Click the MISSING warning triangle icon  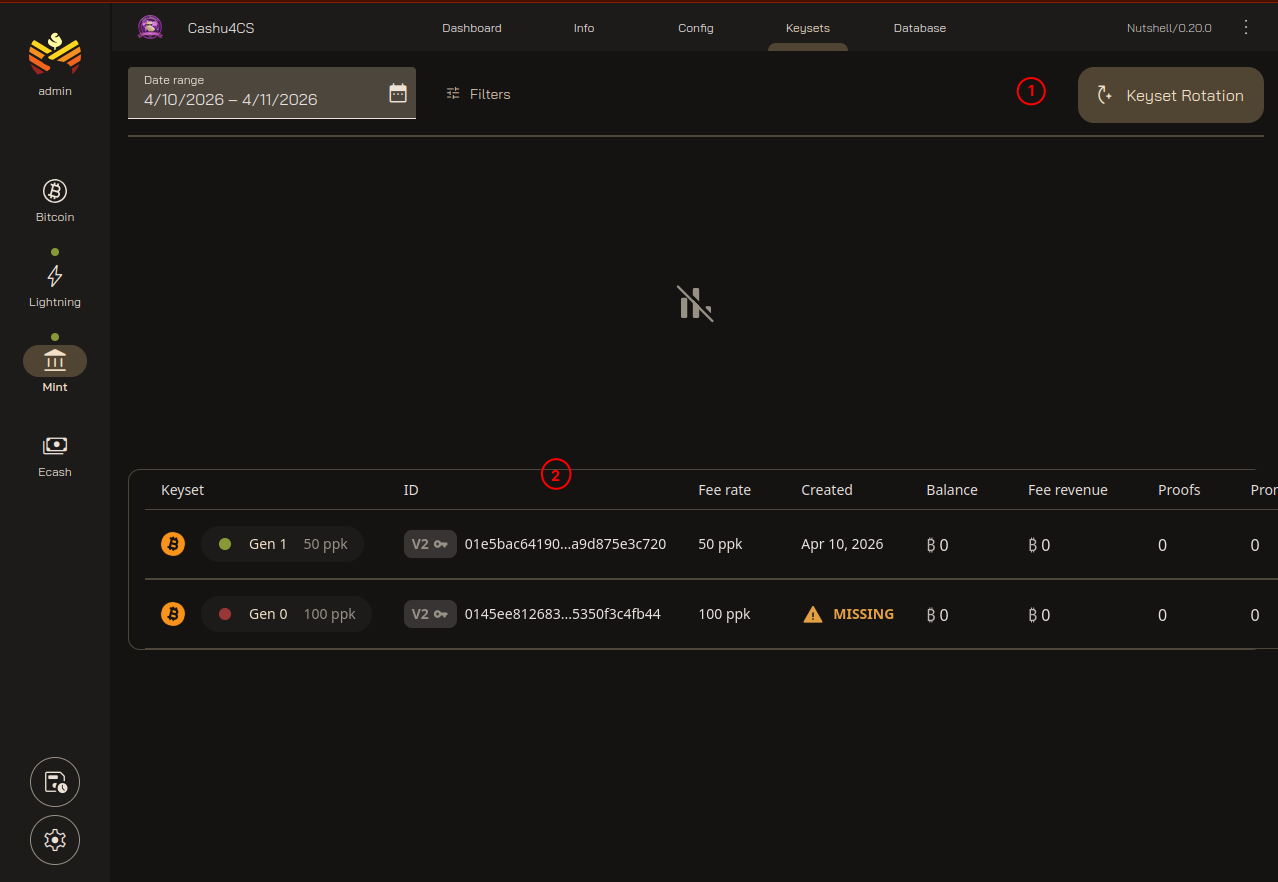click(813, 615)
